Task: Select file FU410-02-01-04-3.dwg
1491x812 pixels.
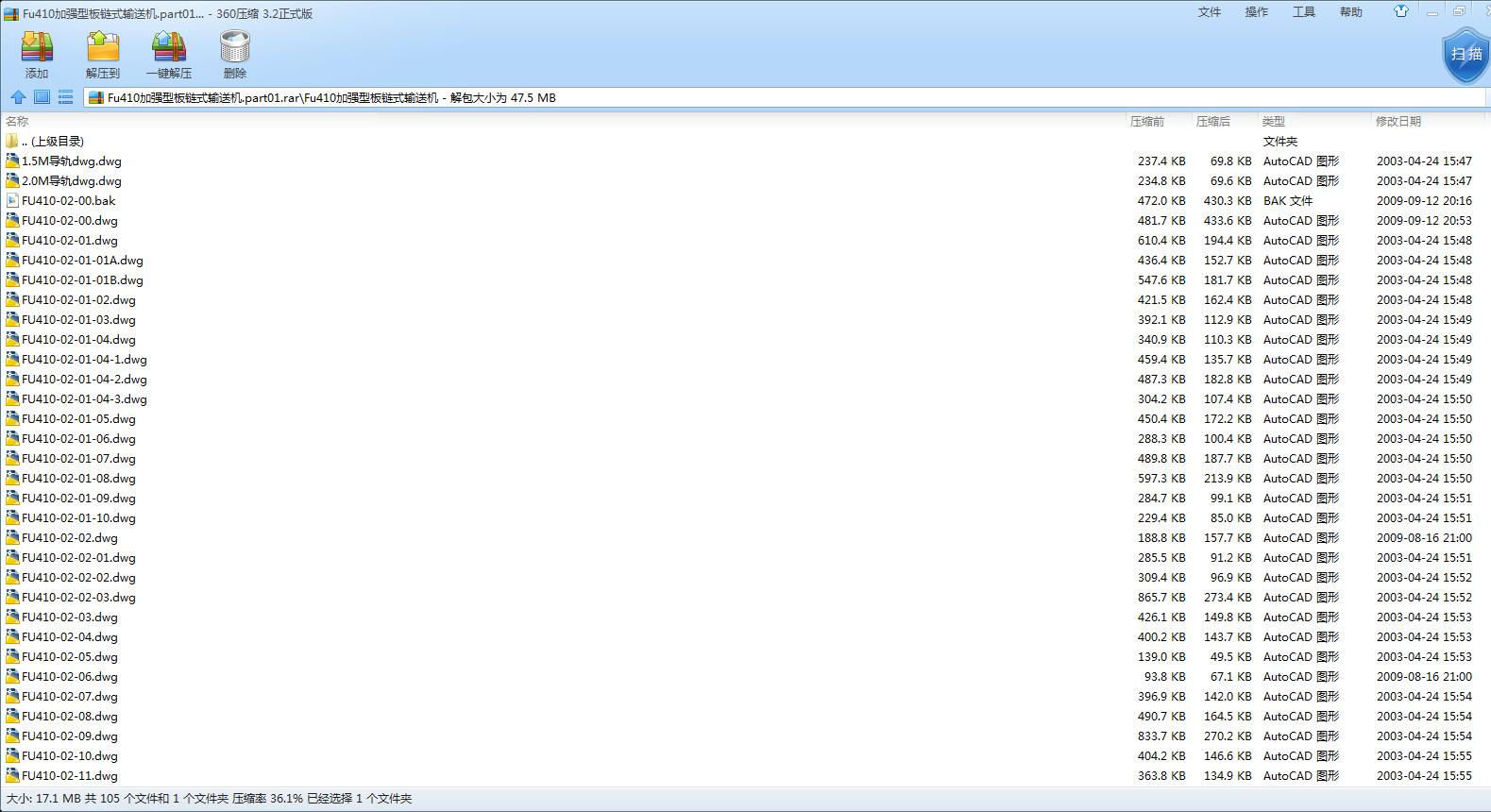Action: click(84, 399)
